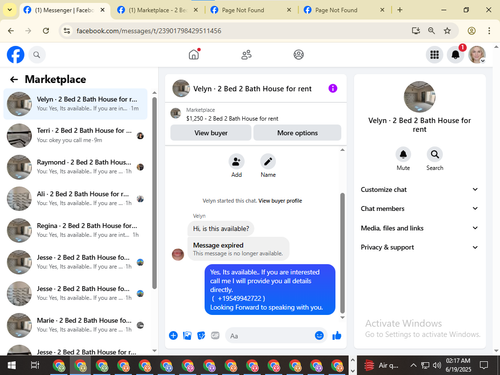The height and width of the screenshot is (375, 500).
Task: Open the Raymond conversation
Action: [x=75, y=167]
